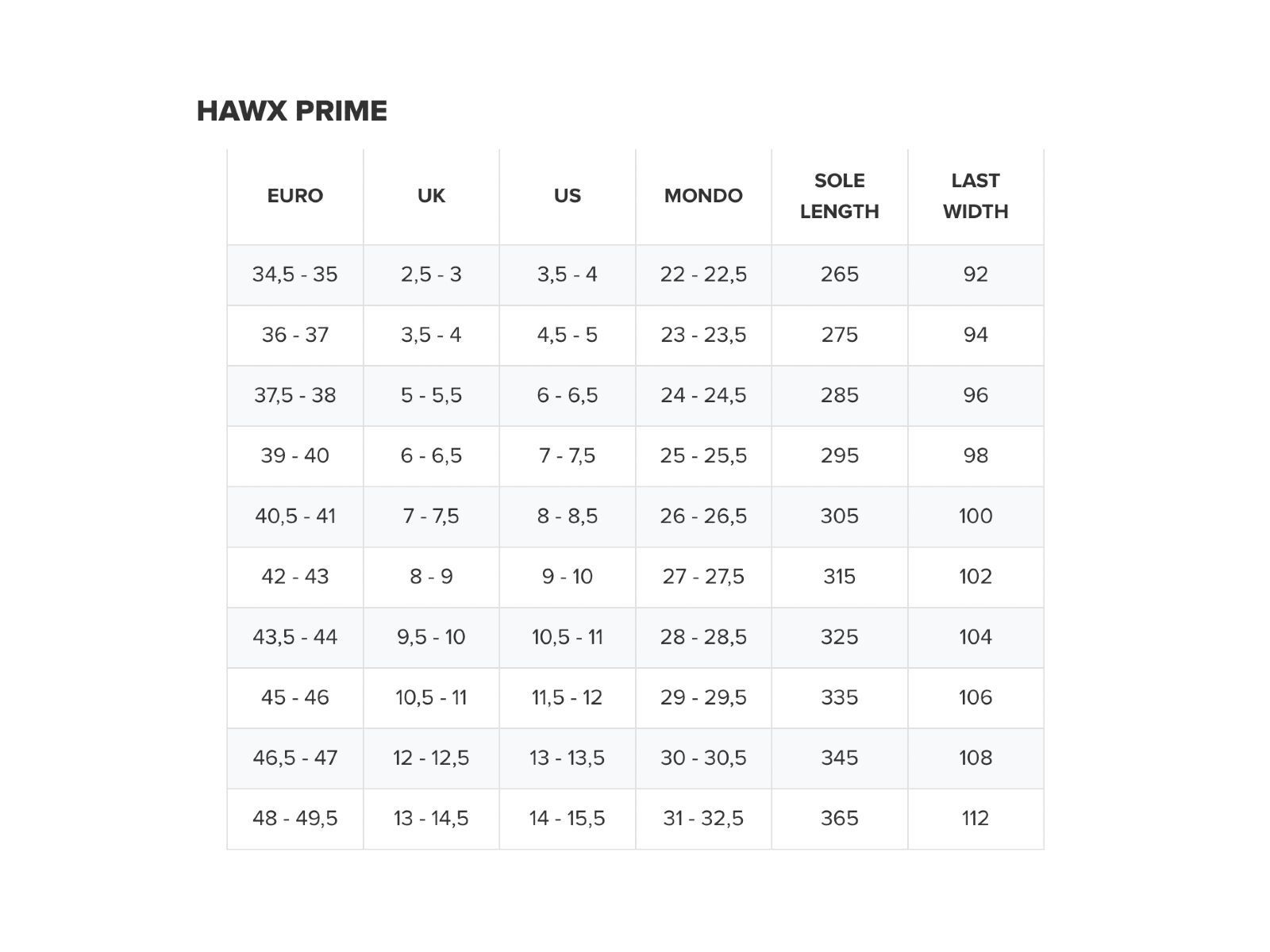Click the HAWX PRIME heading
The height and width of the screenshot is (952, 1270).
[291, 111]
